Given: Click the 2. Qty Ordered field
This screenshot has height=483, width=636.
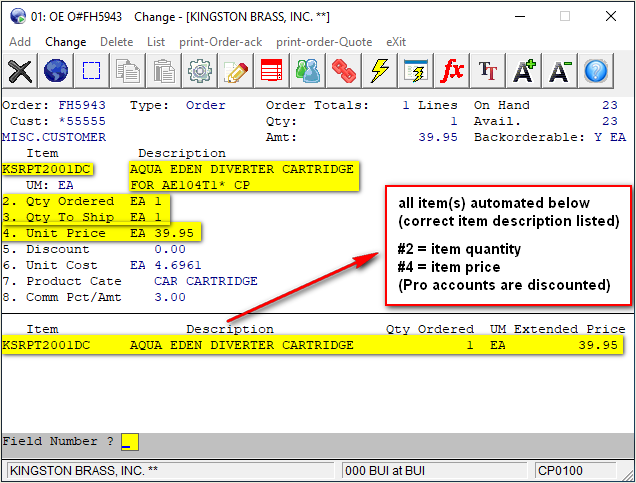Looking at the screenshot, I should pyautogui.click(x=82, y=201).
